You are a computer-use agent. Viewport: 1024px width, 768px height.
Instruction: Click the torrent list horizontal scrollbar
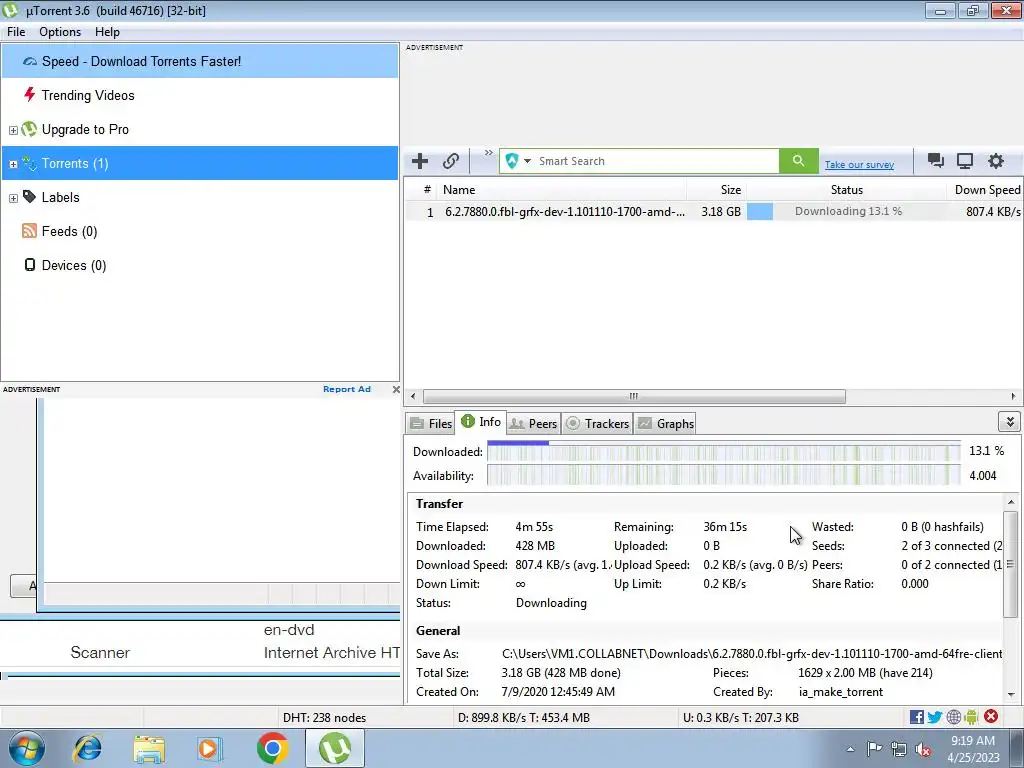(633, 396)
